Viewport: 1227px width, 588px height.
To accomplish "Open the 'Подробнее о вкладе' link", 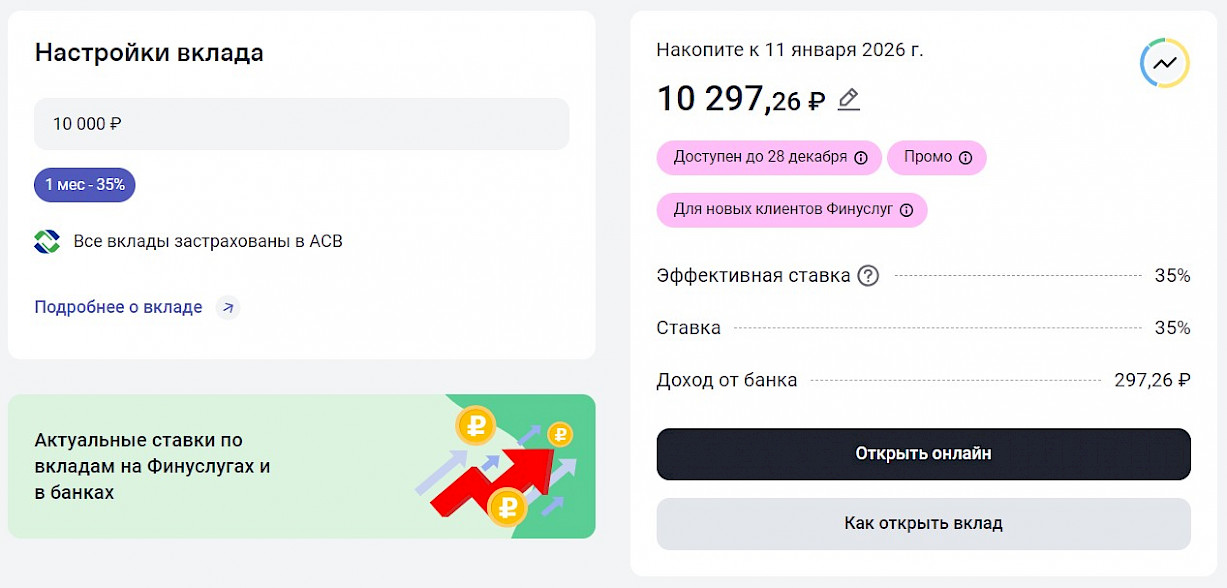I will click(x=118, y=307).
